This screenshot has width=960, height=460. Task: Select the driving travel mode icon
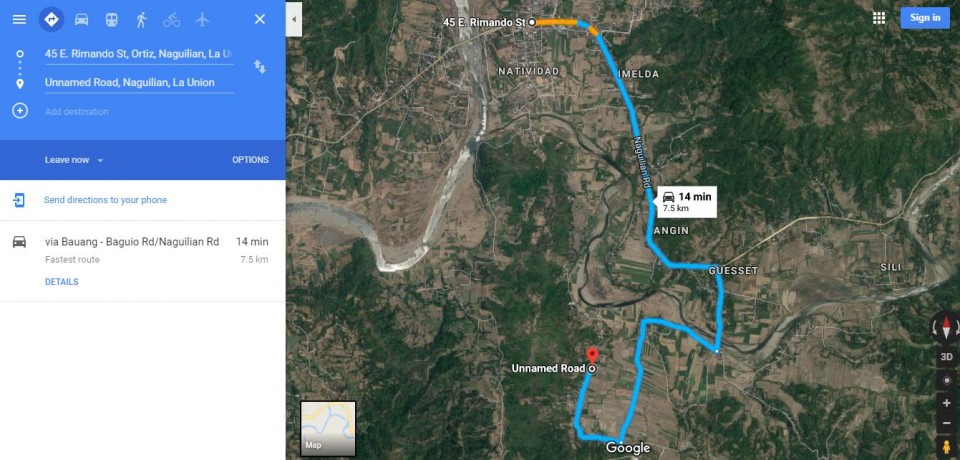[81, 20]
